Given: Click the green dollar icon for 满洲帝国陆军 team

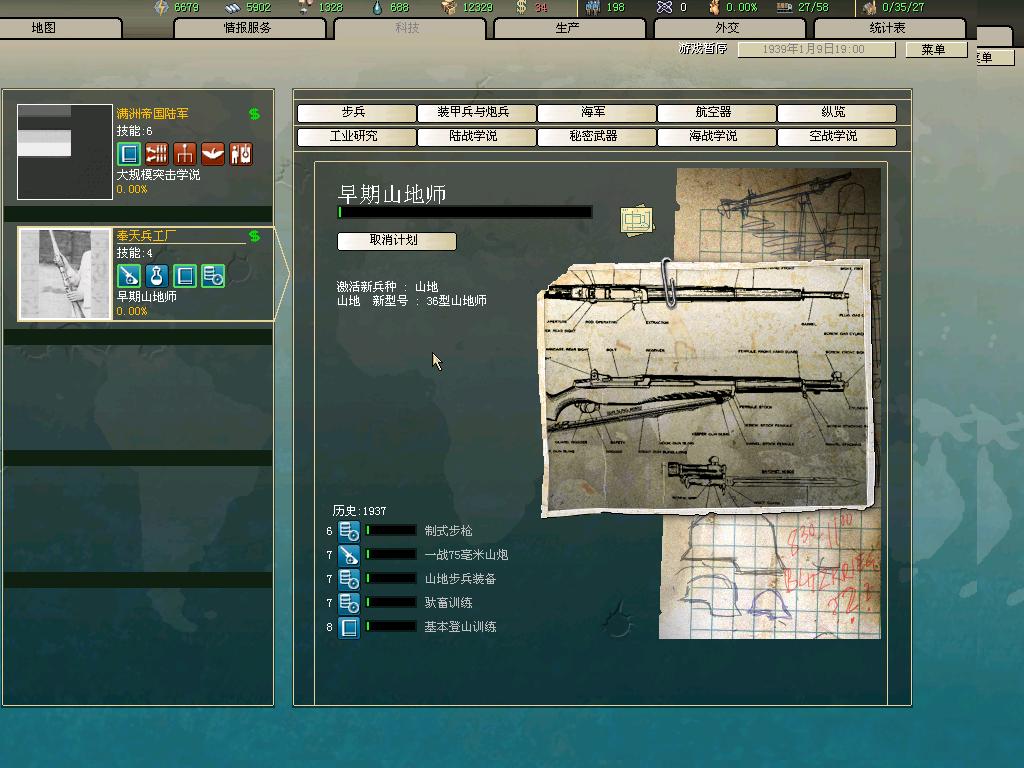Looking at the screenshot, I should (254, 114).
